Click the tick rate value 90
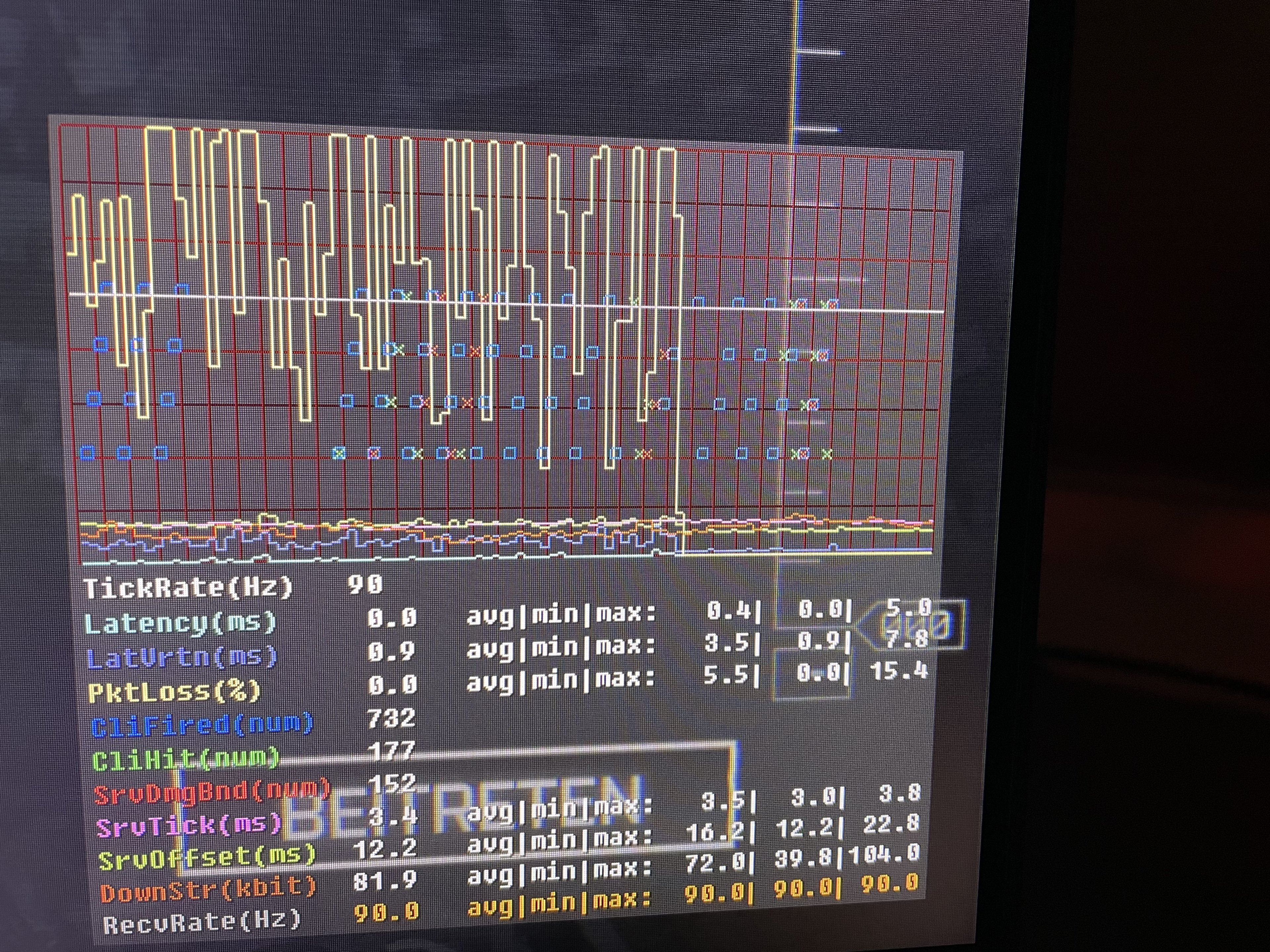 pos(364,585)
